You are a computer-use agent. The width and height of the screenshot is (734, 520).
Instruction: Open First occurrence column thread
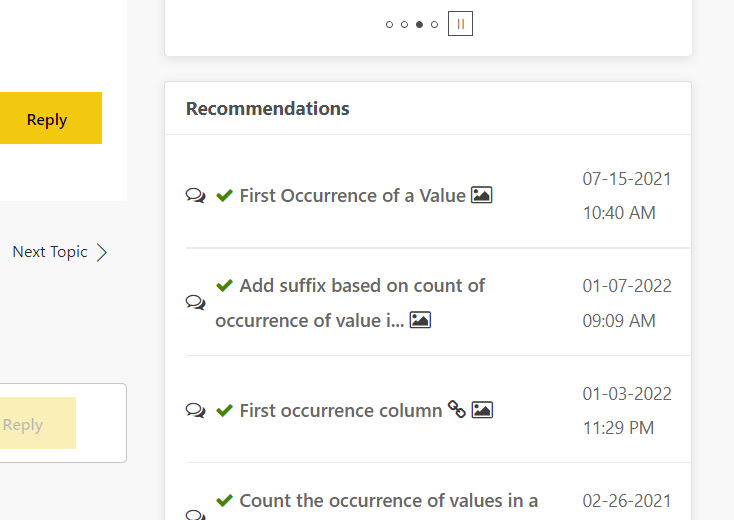tap(341, 410)
